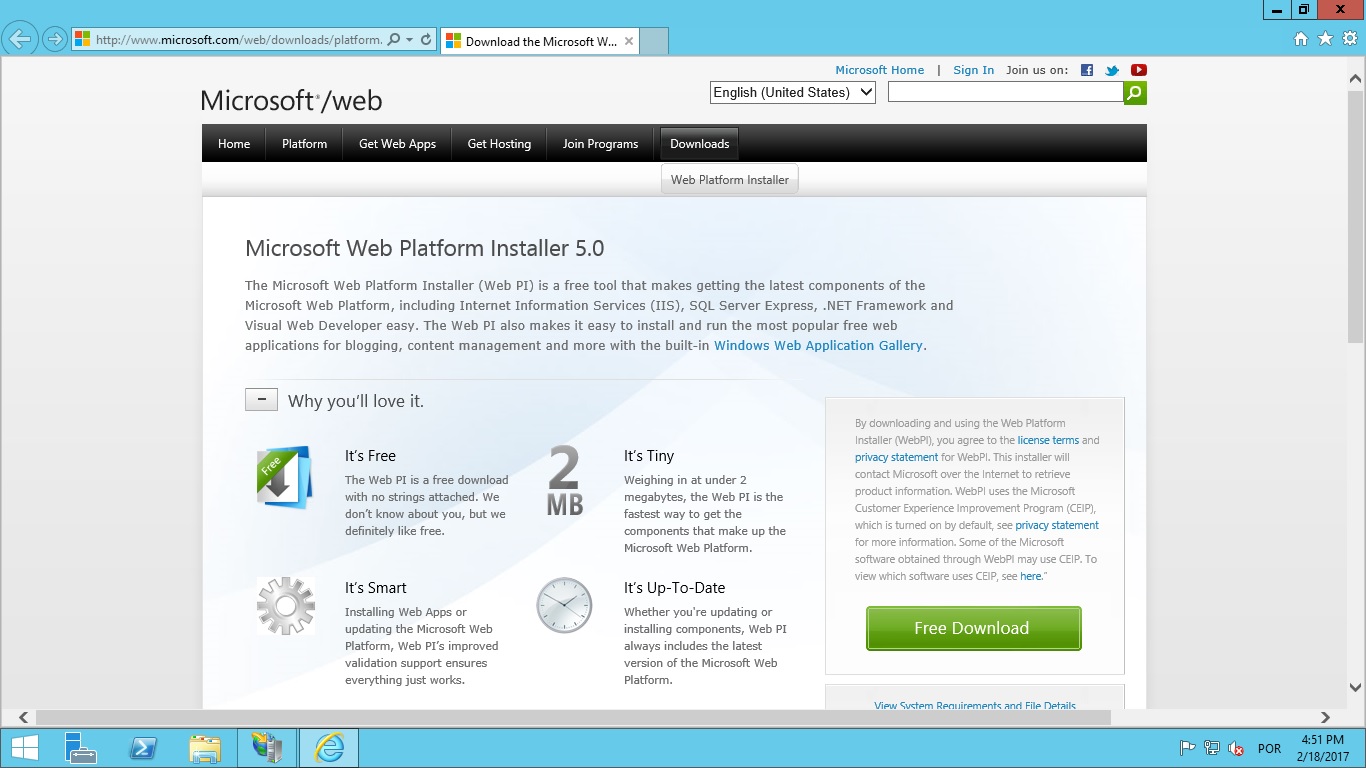Click the Microsoft Web Platform Installer 5.0 heading

(425, 248)
